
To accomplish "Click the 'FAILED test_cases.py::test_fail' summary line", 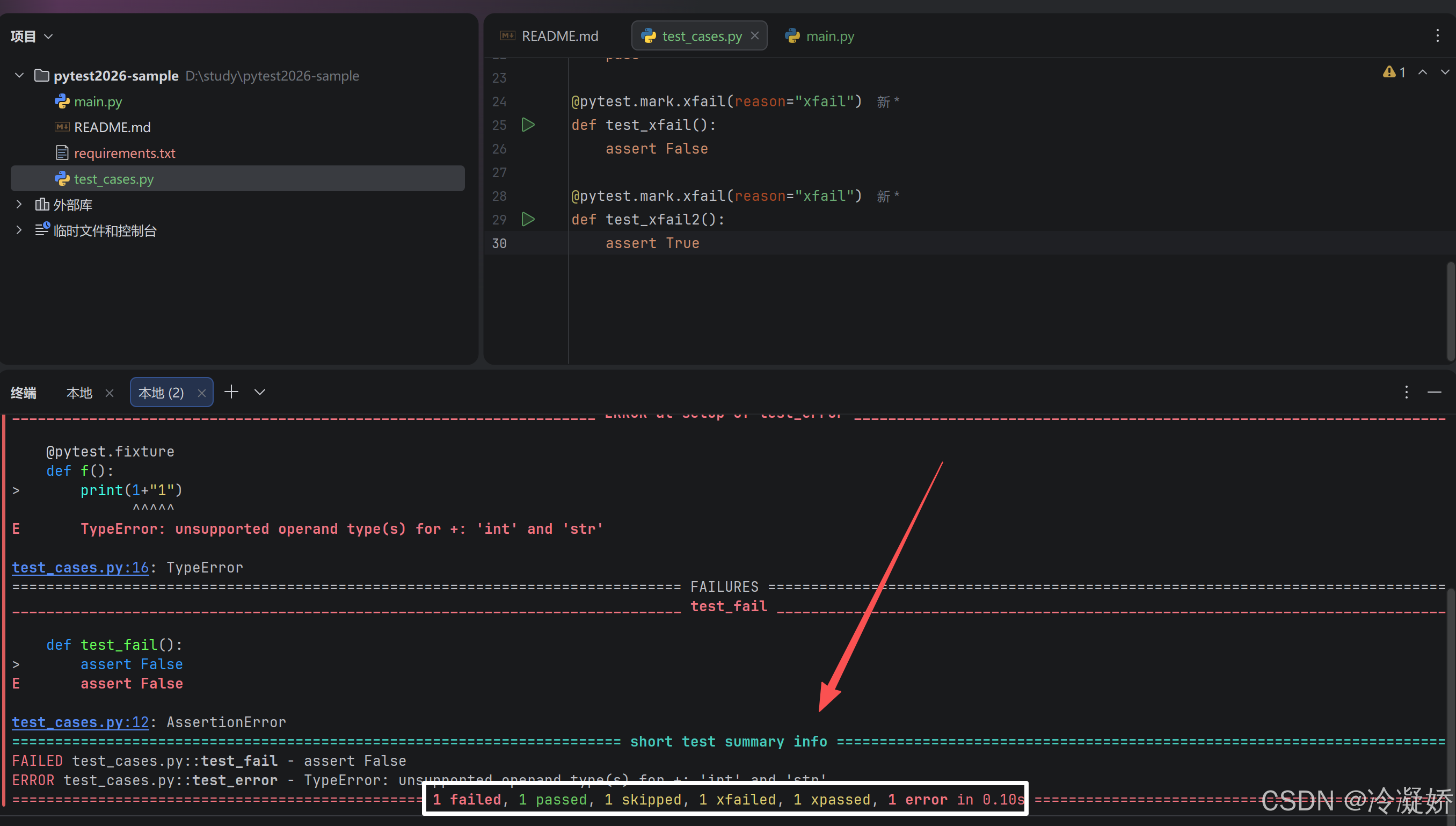I will (x=209, y=762).
